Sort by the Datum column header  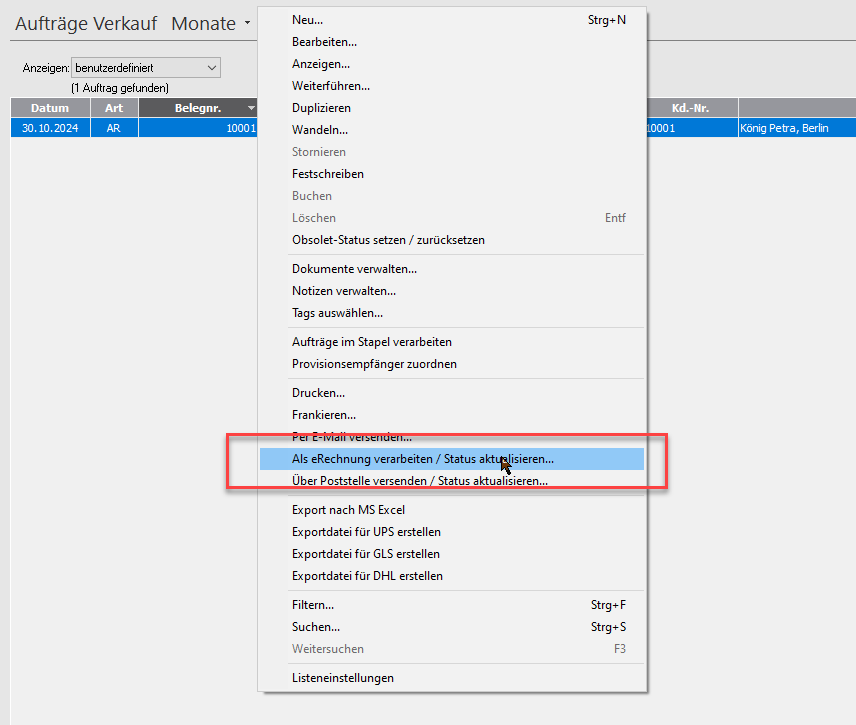pyautogui.click(x=50, y=108)
